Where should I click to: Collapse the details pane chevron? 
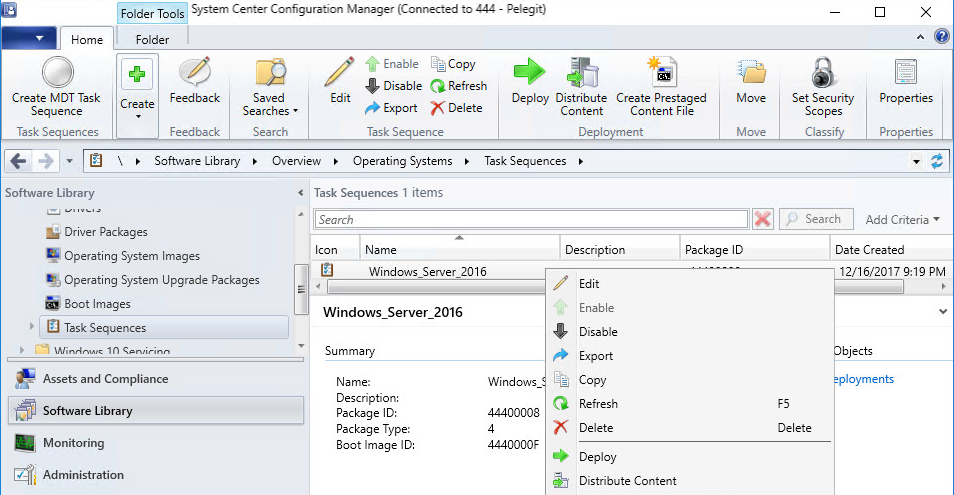coord(942,311)
